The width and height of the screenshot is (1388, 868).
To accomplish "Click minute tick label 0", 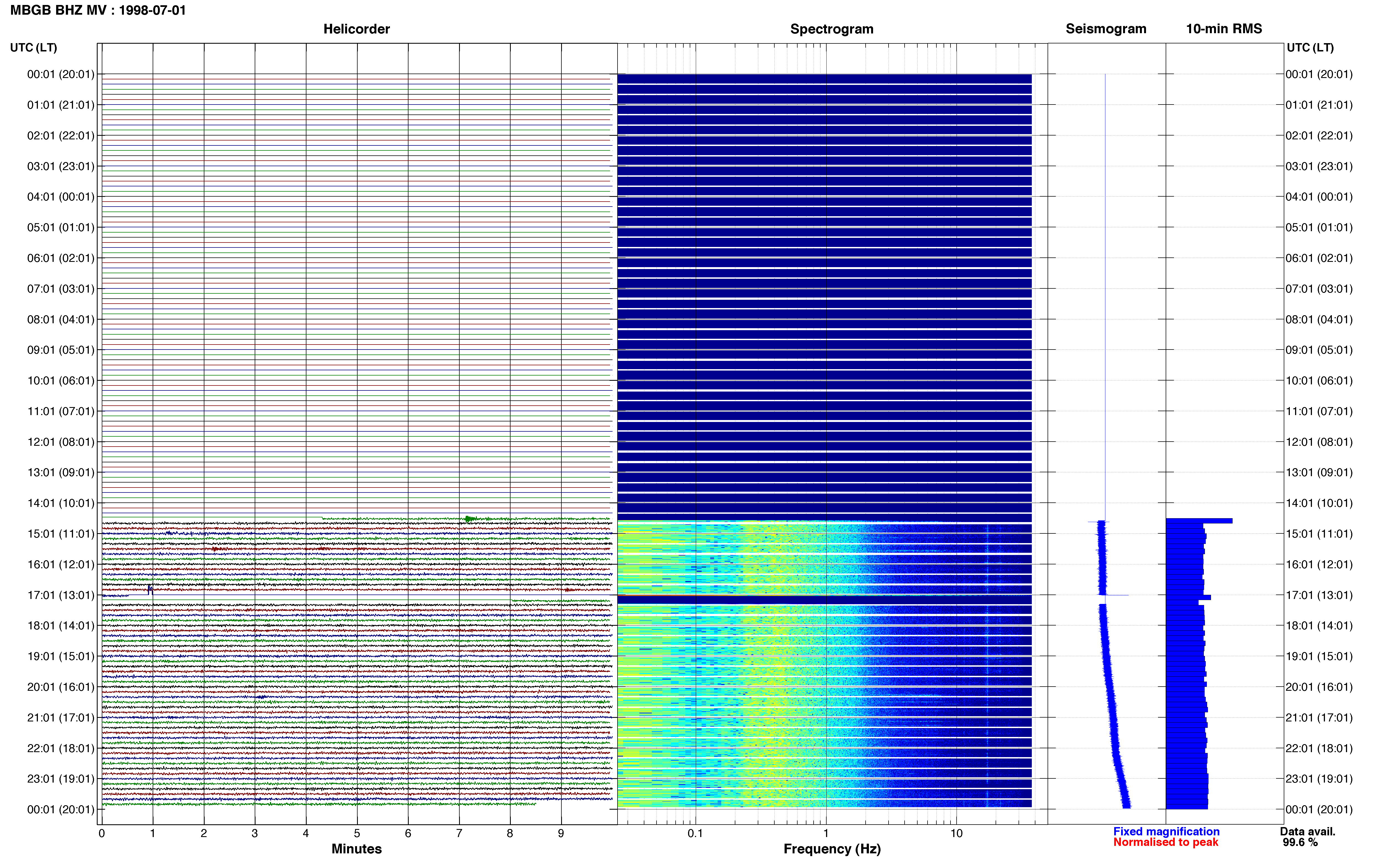I will click(x=101, y=833).
